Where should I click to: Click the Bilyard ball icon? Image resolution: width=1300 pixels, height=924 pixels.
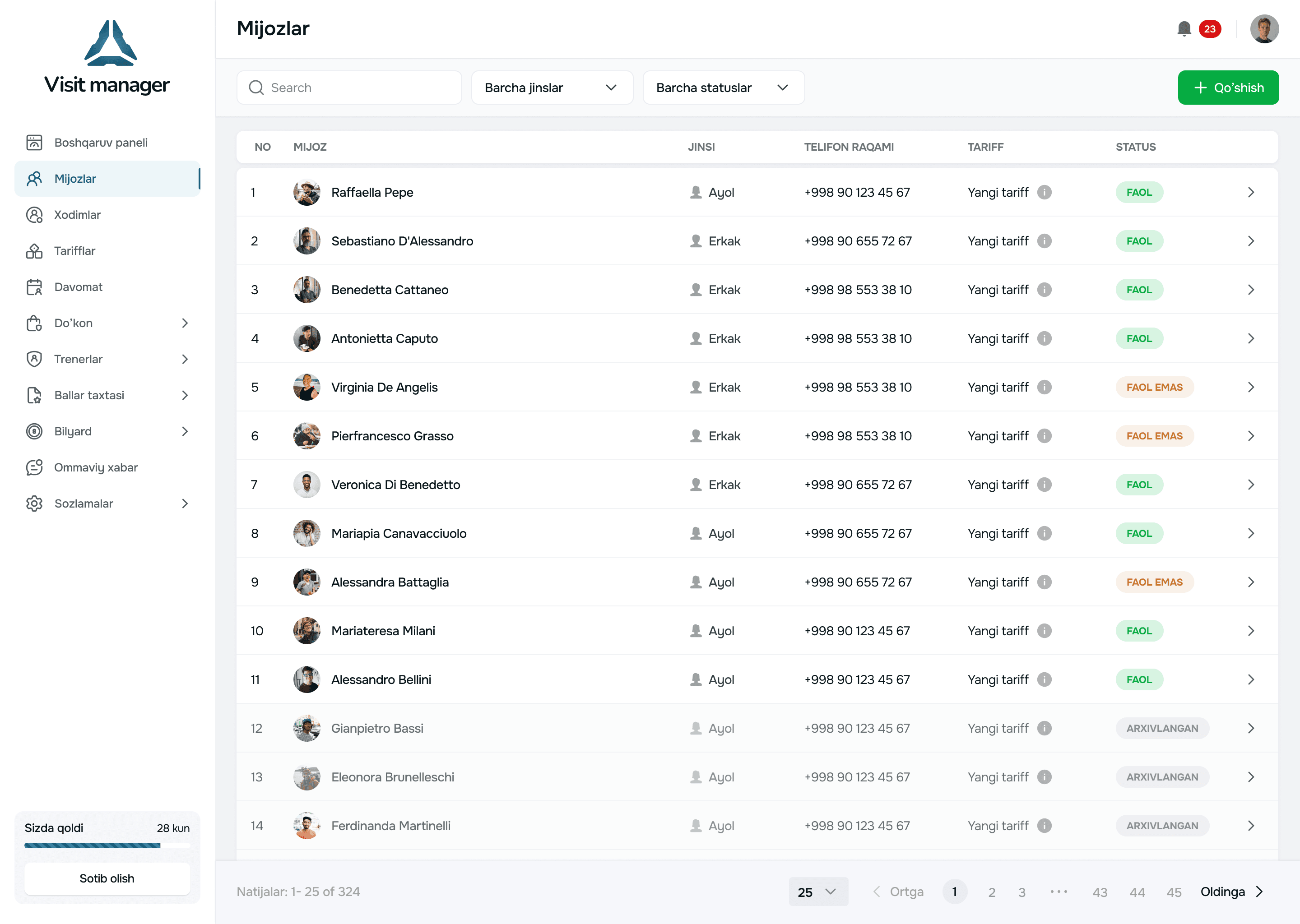pos(34,431)
